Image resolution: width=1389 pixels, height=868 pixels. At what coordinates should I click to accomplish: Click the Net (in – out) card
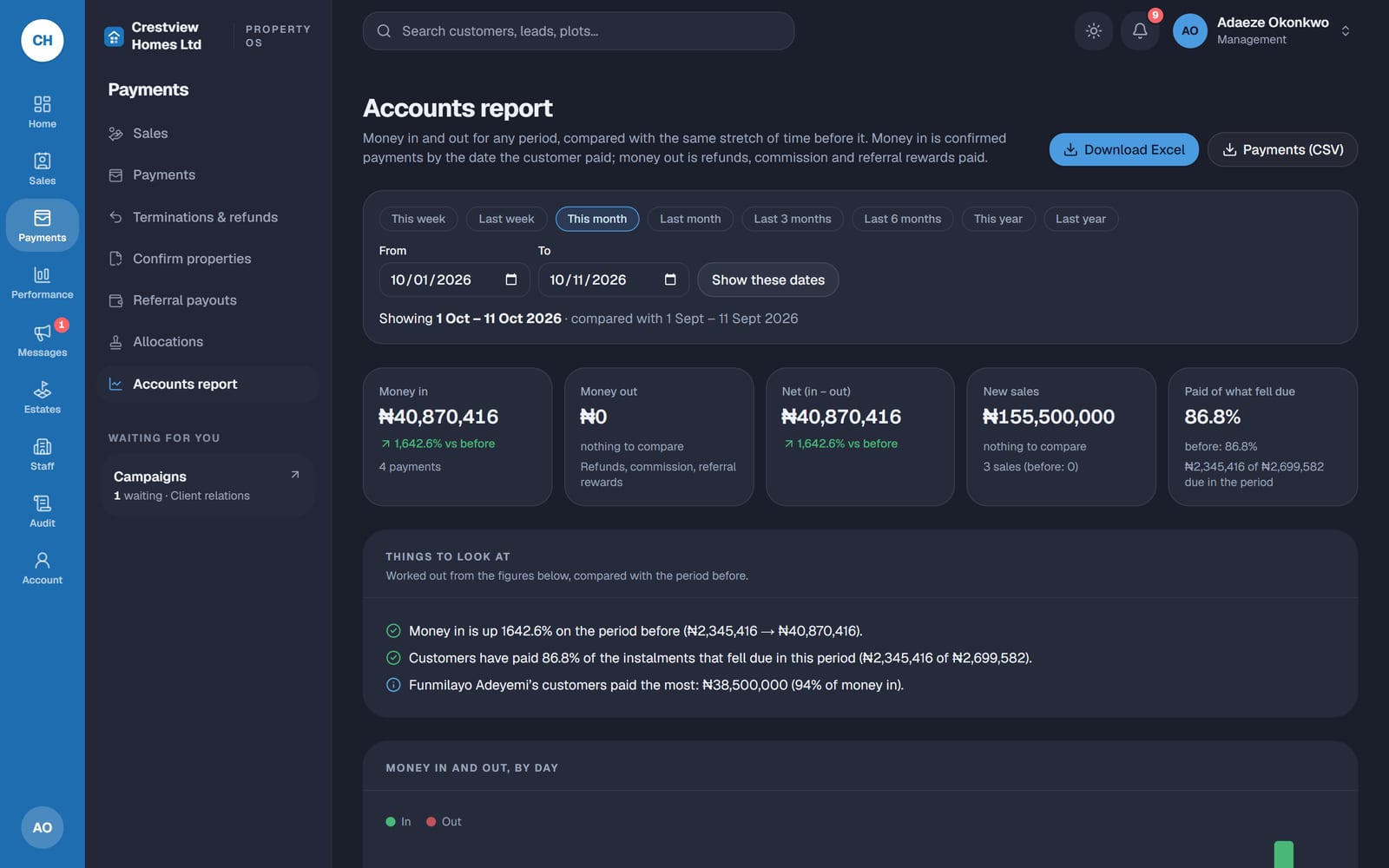pos(860,437)
